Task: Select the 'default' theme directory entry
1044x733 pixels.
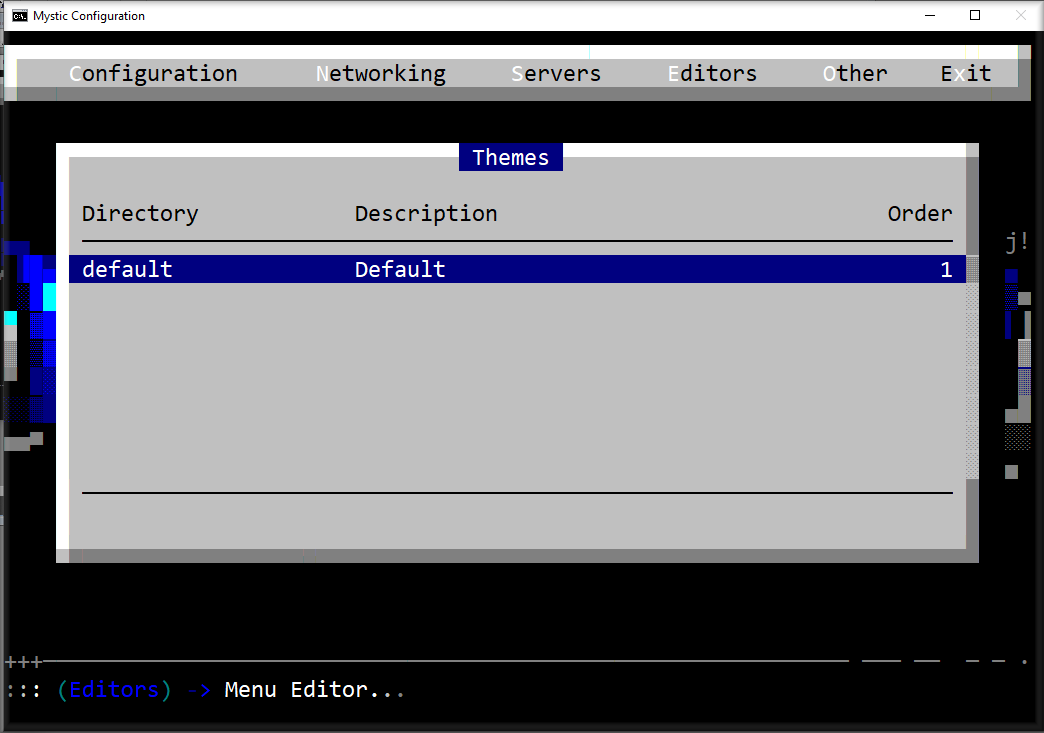Action: tap(127, 269)
